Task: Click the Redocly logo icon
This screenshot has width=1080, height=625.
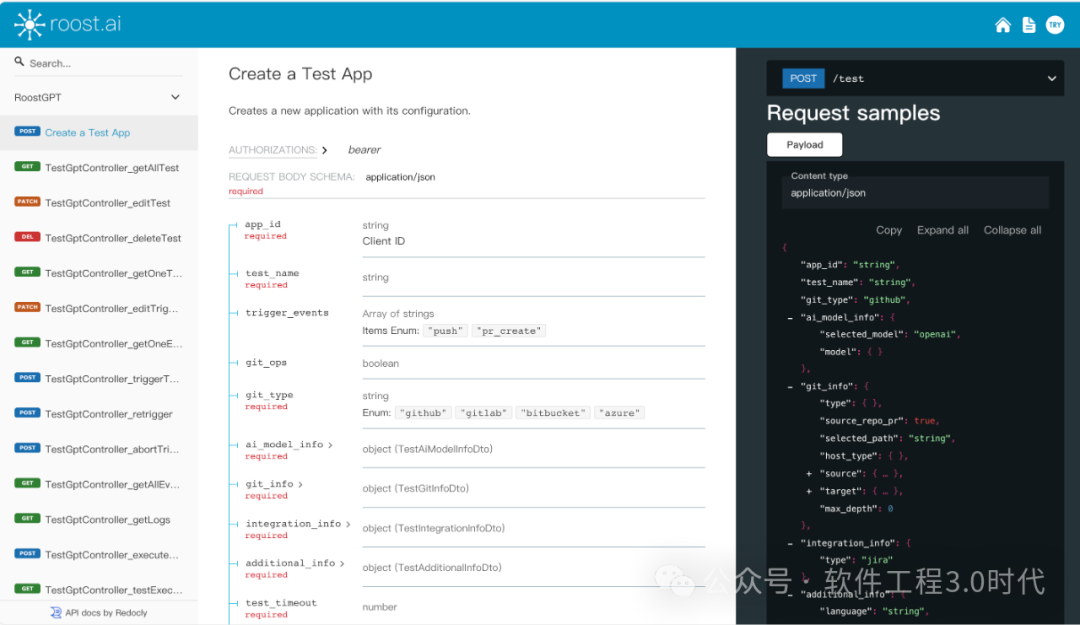Action: 56,613
